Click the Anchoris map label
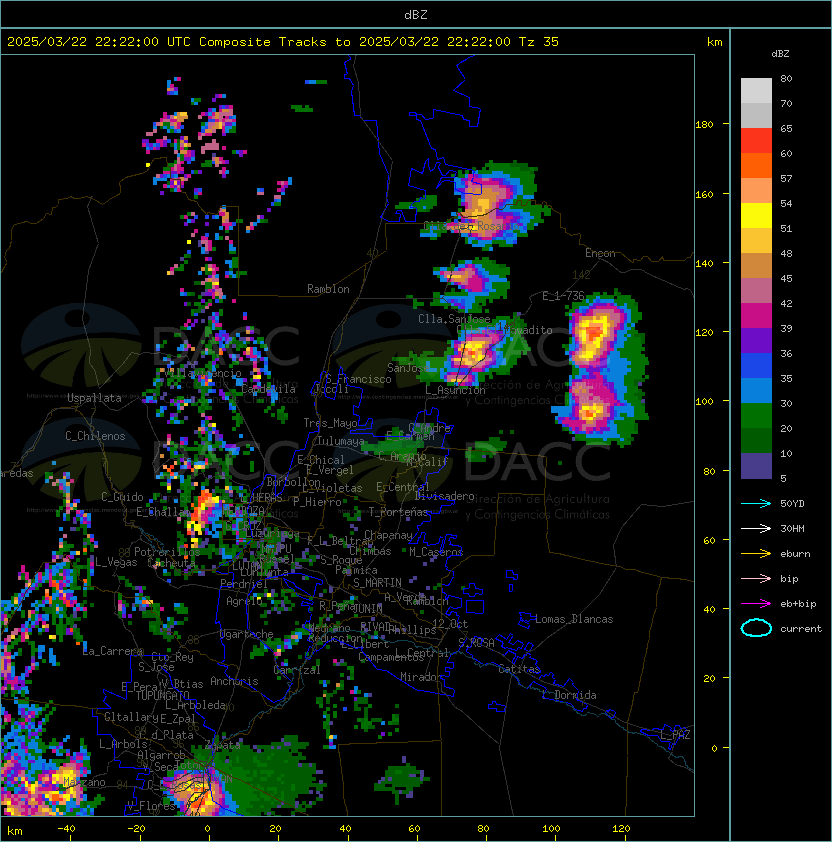 (x=234, y=681)
